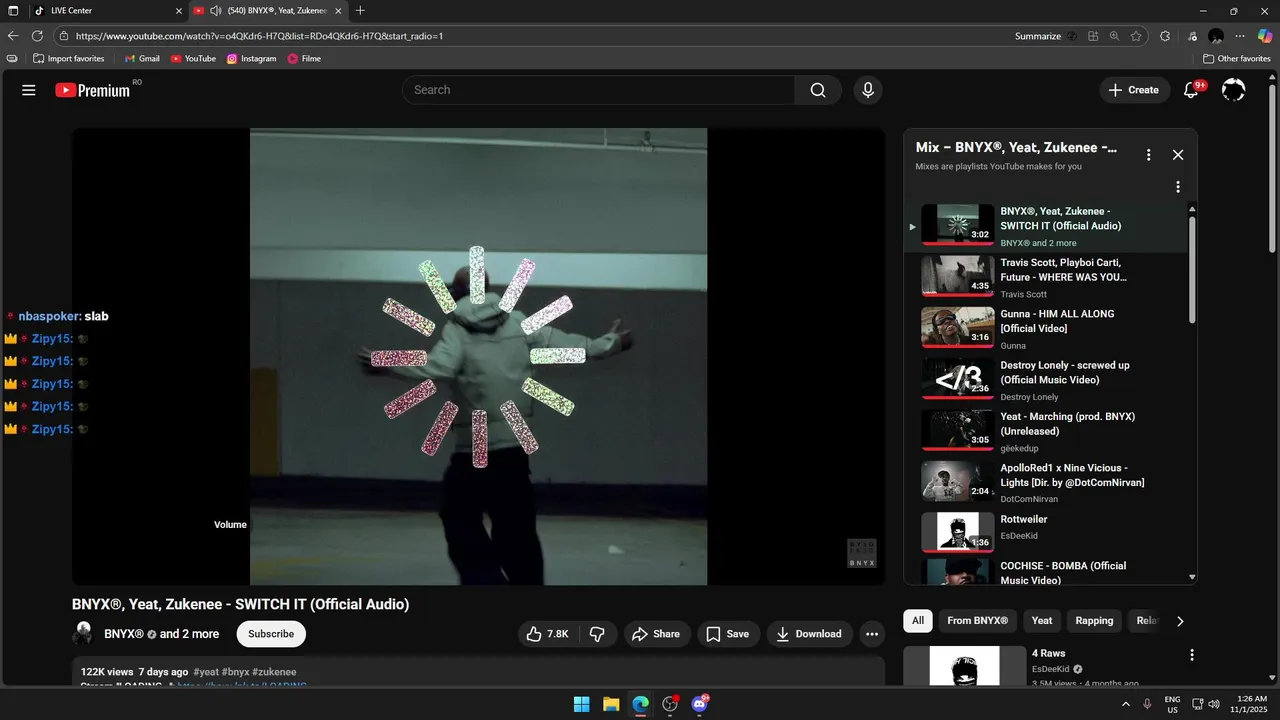Open YouTube notifications bell
The height and width of the screenshot is (720, 1280).
(1190, 90)
